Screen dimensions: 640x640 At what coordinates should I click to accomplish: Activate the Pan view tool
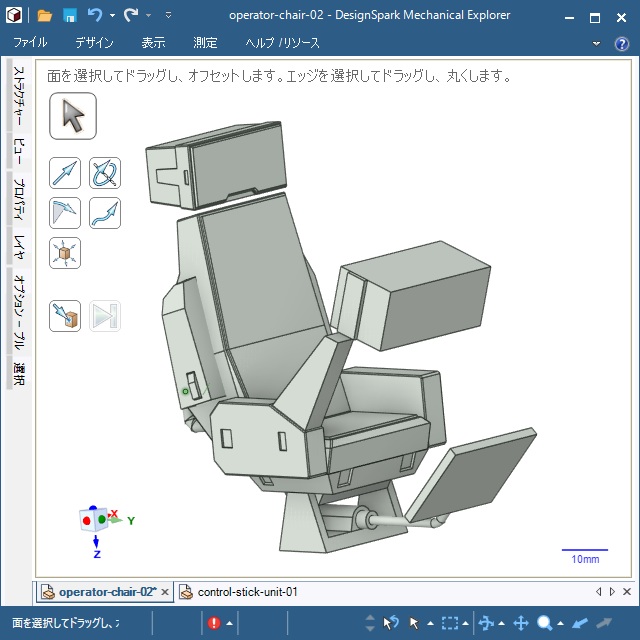(x=521, y=623)
